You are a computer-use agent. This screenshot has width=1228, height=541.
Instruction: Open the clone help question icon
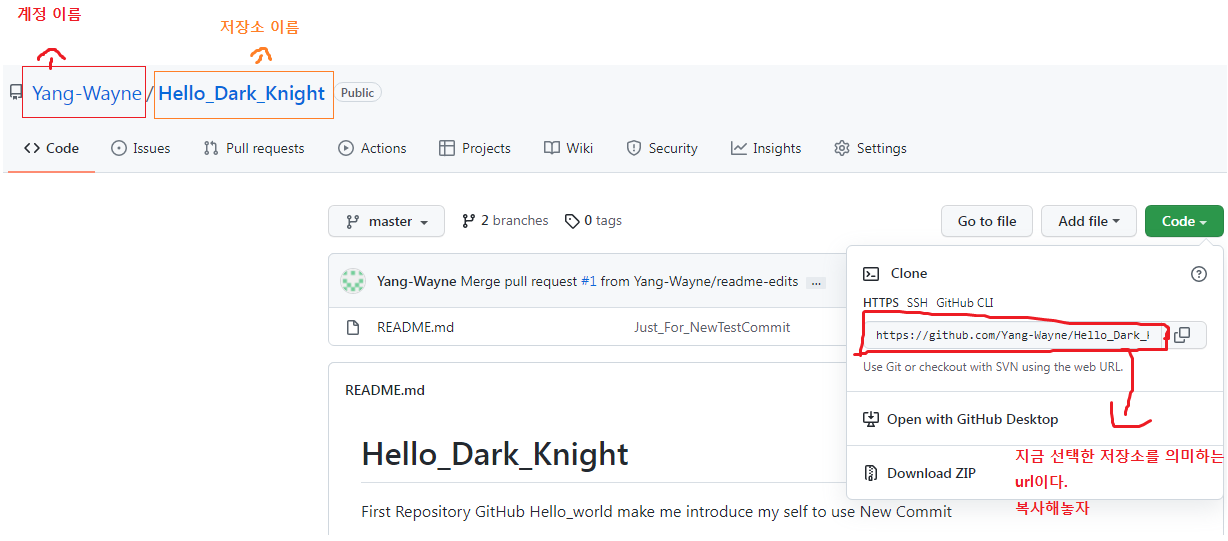click(1199, 274)
